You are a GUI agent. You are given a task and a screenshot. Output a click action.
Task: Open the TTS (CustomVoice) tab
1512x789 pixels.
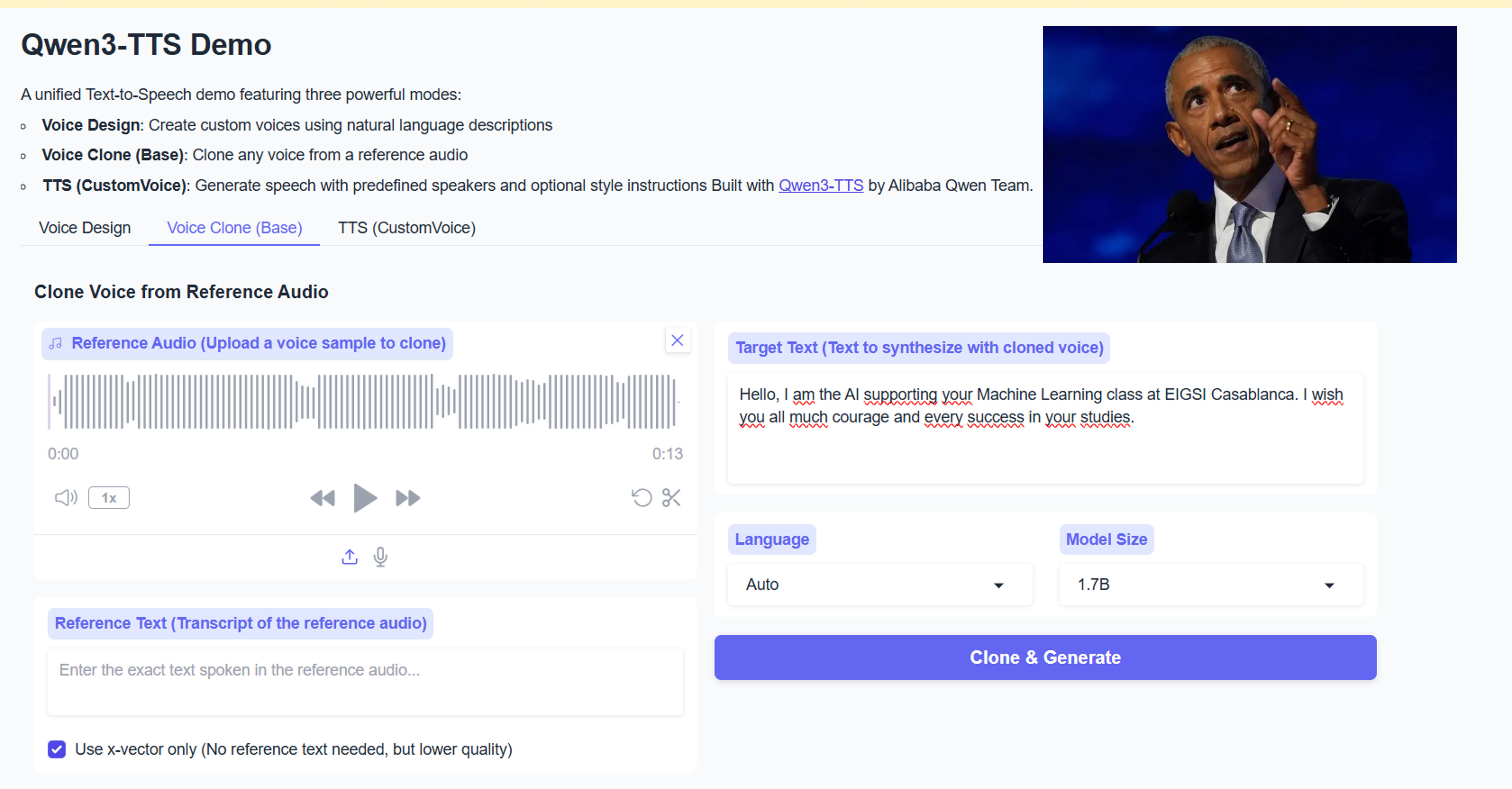[407, 228]
